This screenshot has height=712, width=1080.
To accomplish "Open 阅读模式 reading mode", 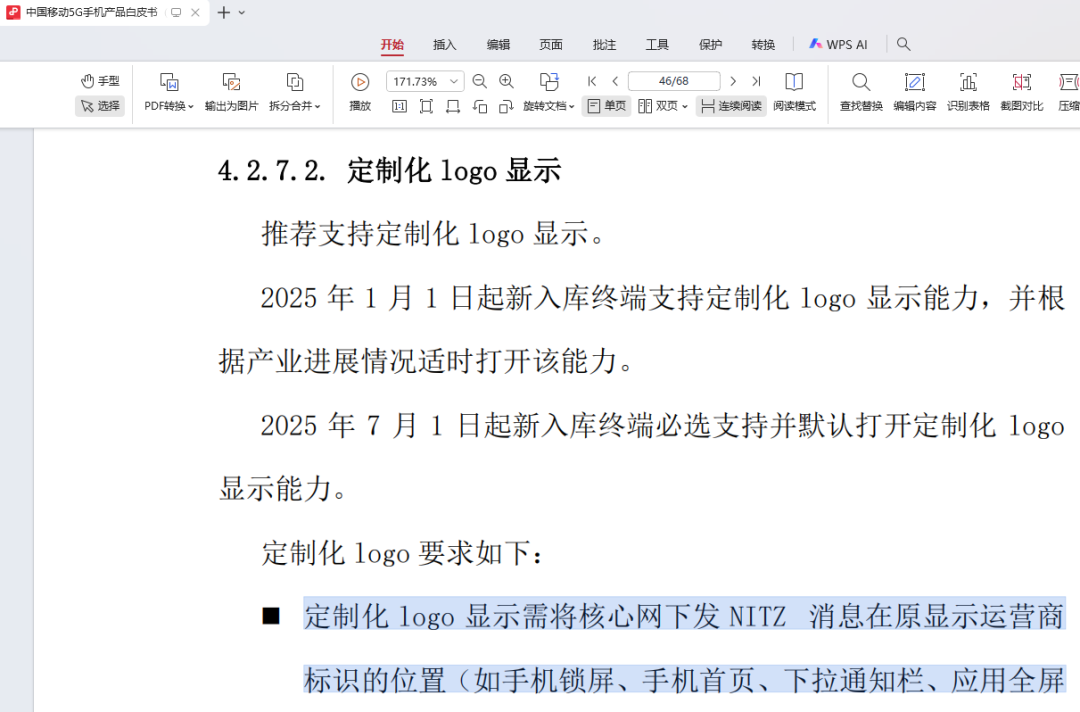I will pos(794,92).
